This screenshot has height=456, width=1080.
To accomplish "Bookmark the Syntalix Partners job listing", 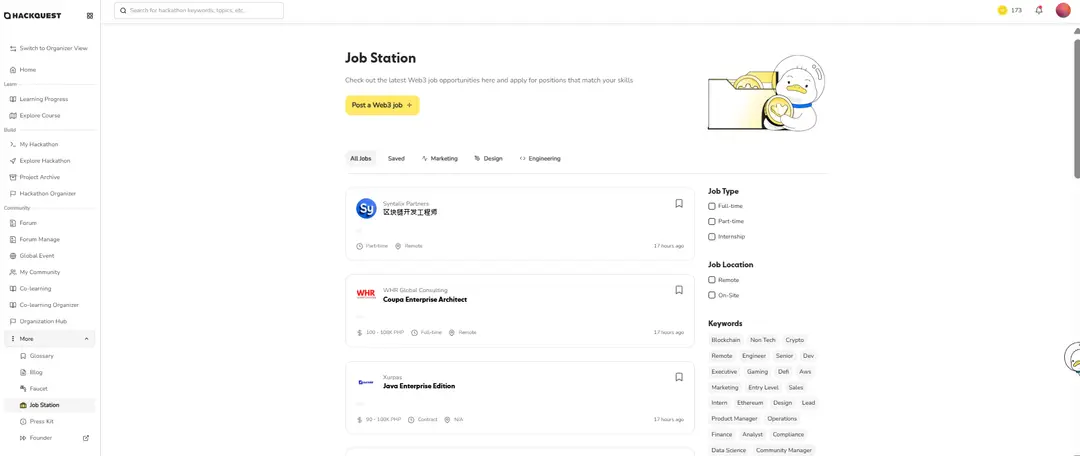I will [x=679, y=203].
